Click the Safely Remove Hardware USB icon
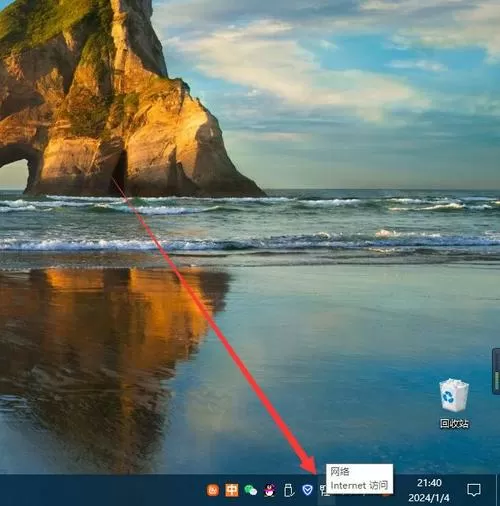Screen dimensions: 500x506 coord(289,490)
